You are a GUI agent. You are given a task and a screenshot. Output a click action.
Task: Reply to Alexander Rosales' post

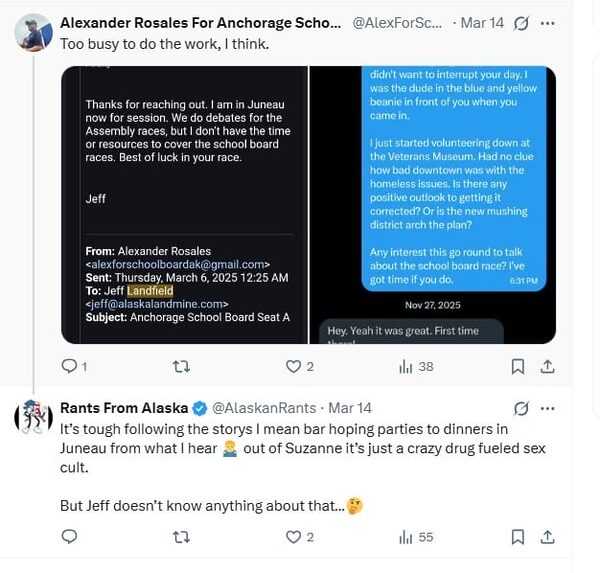pos(69,366)
